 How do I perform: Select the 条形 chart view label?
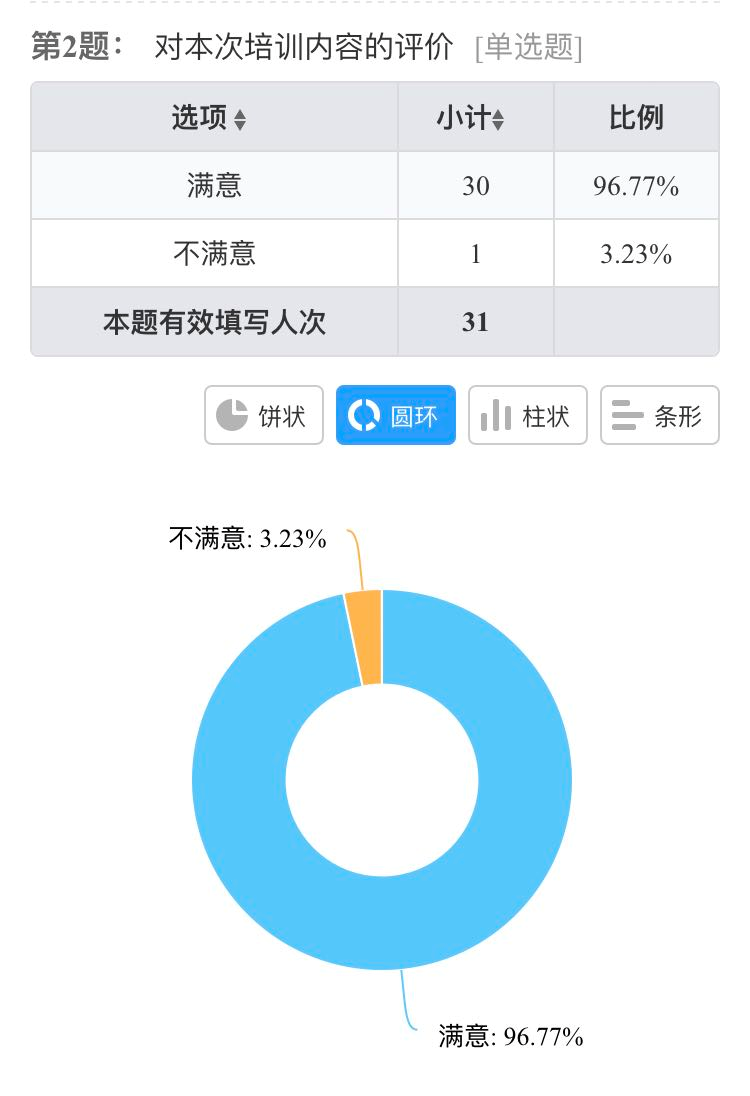point(678,417)
